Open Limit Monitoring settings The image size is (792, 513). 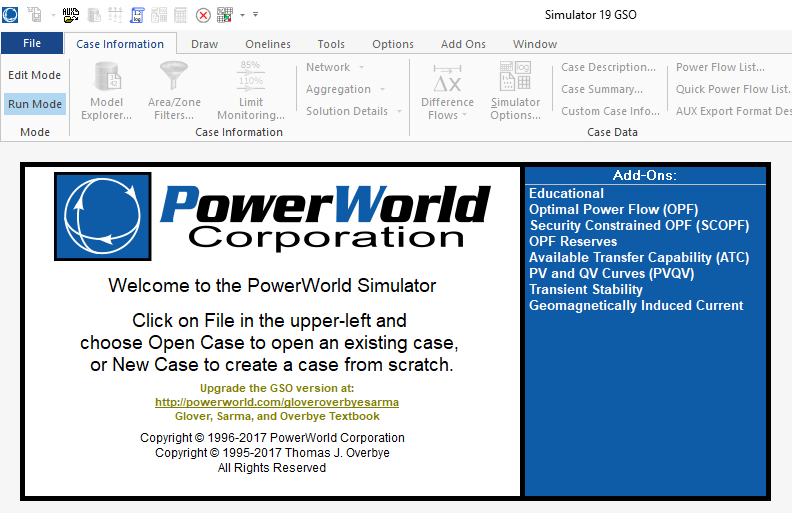pos(251,90)
